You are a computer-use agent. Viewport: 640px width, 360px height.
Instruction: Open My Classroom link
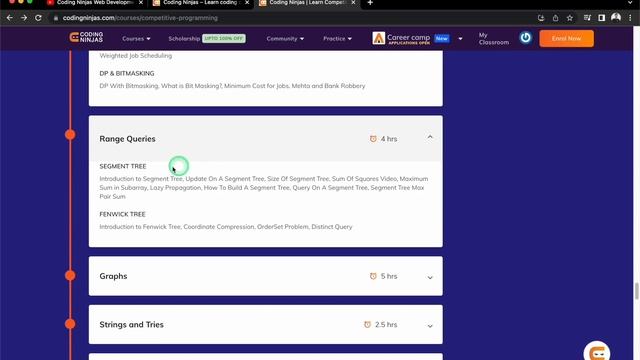tap(493, 38)
